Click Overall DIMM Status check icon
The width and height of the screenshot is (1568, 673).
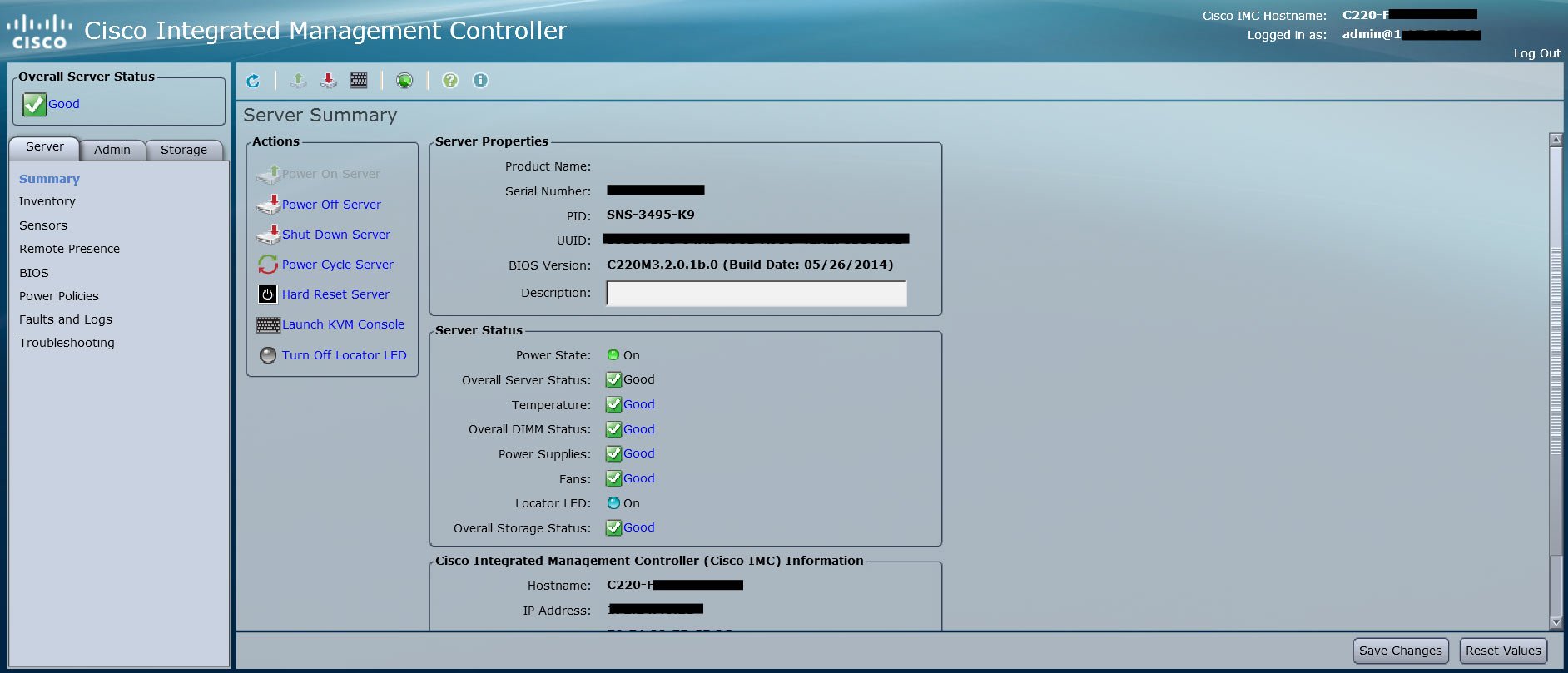tap(613, 430)
